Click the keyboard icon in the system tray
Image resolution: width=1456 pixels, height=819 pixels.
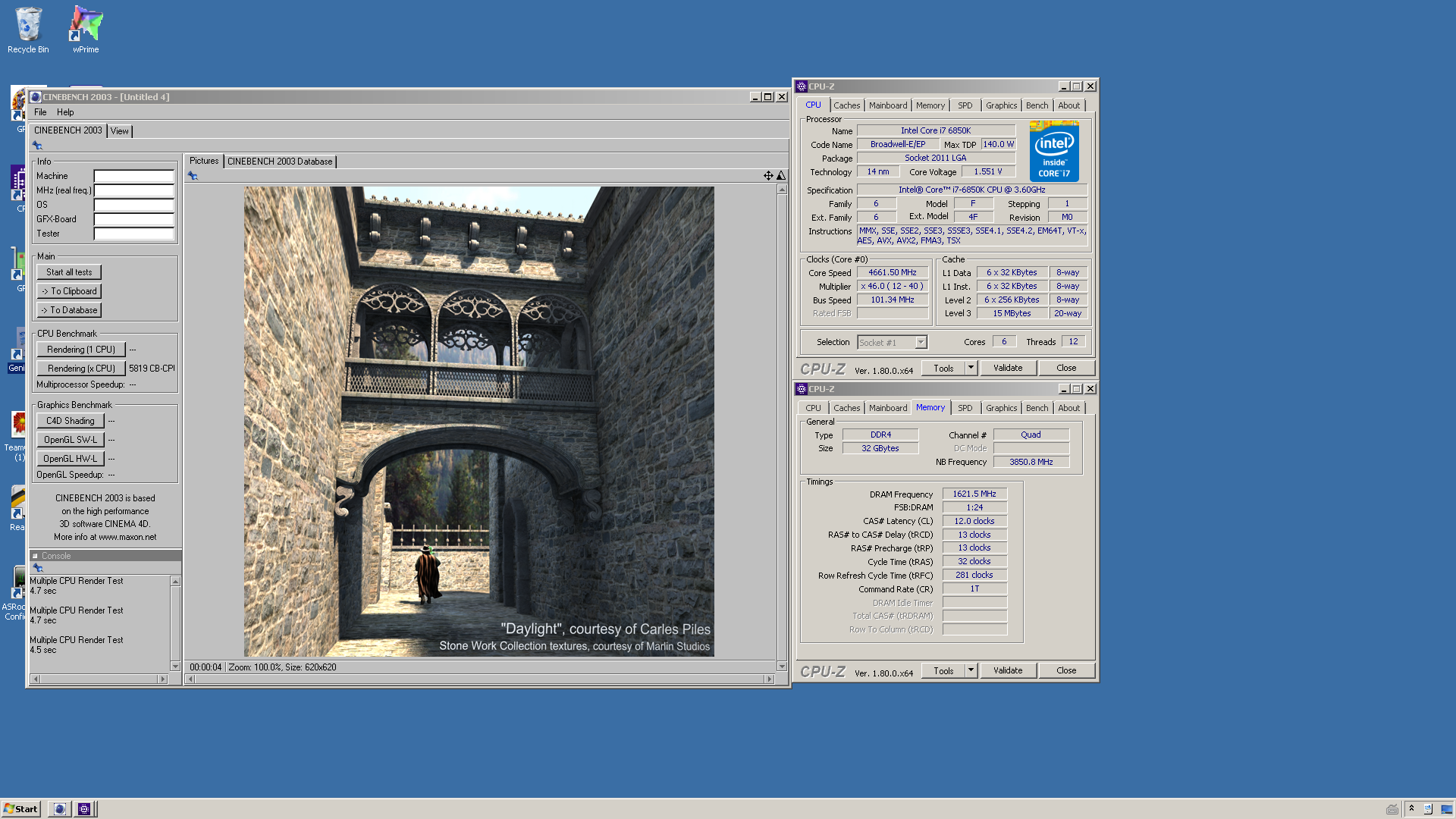(1392, 809)
